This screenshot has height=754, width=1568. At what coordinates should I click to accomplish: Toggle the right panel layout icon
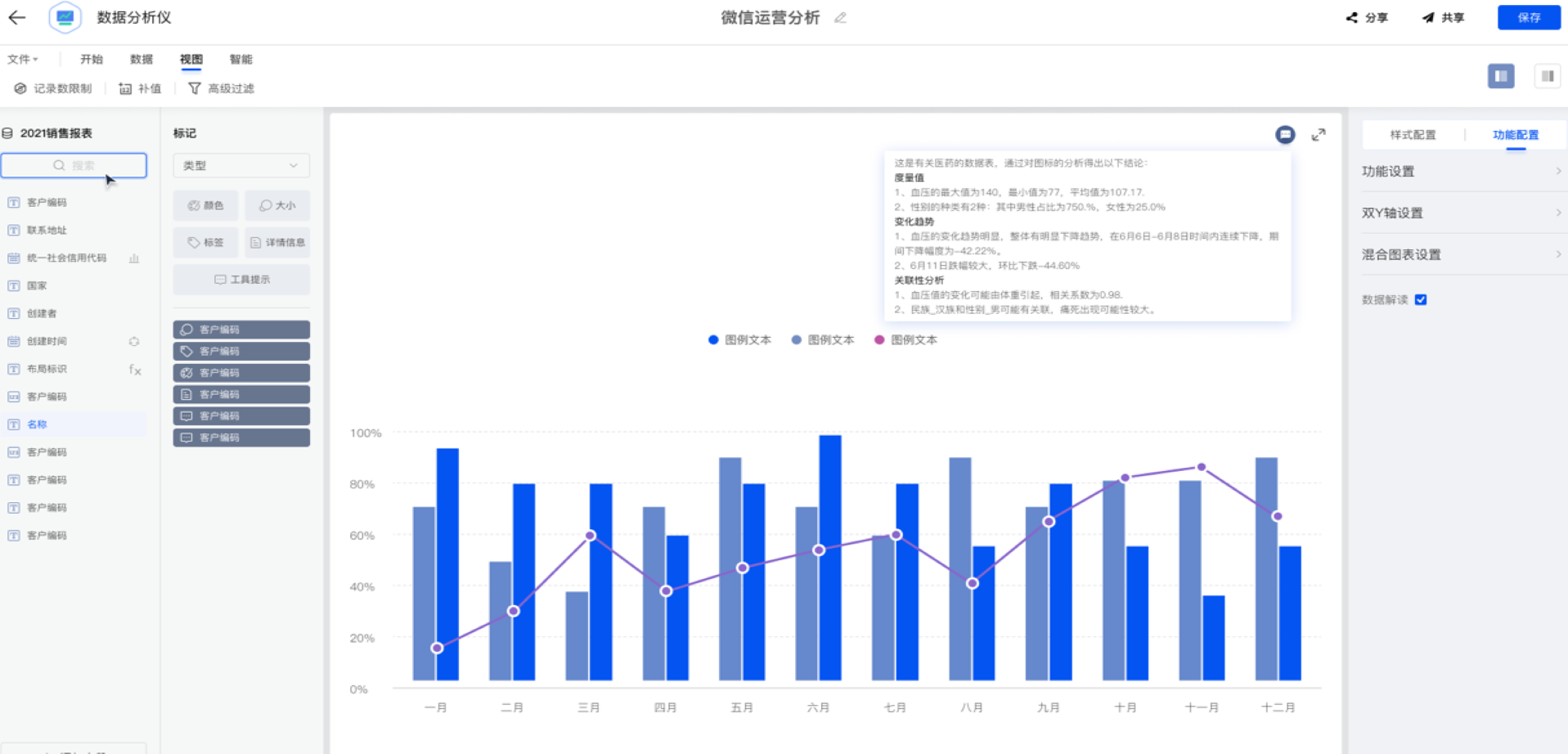[x=1548, y=76]
